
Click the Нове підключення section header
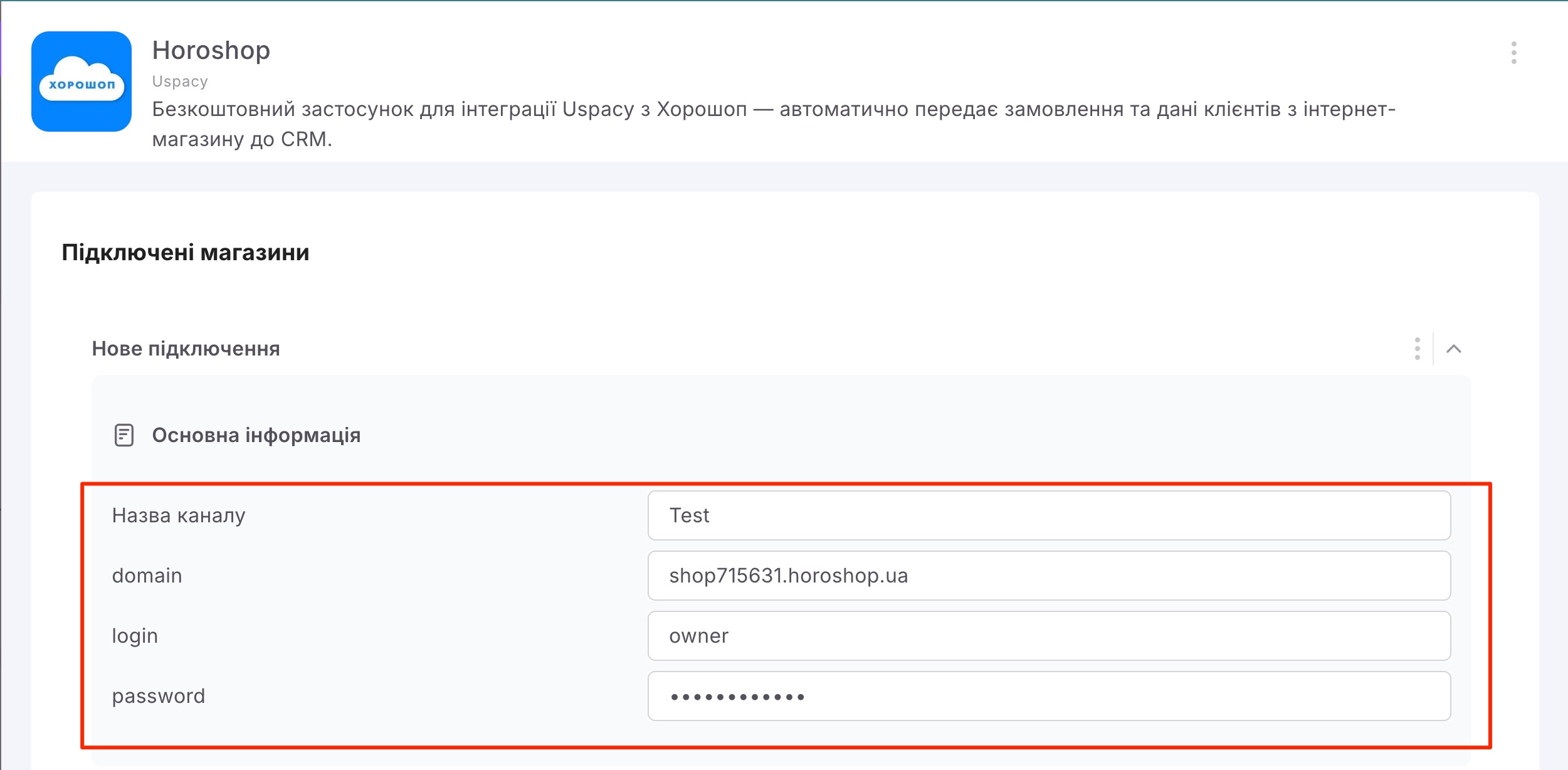pos(186,349)
